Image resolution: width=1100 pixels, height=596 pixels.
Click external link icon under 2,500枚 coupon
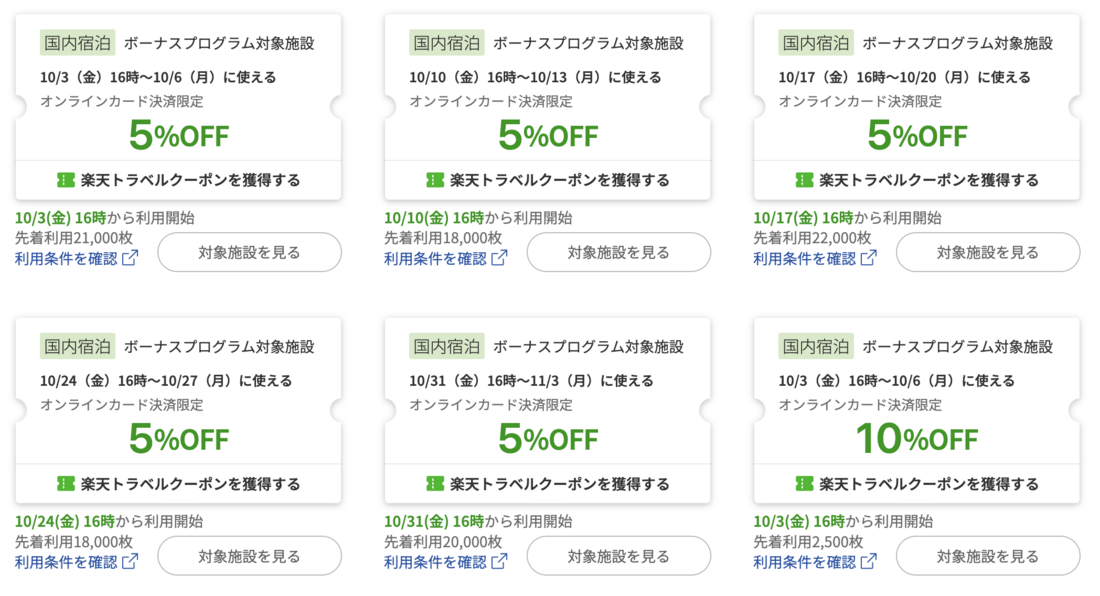coord(868,561)
